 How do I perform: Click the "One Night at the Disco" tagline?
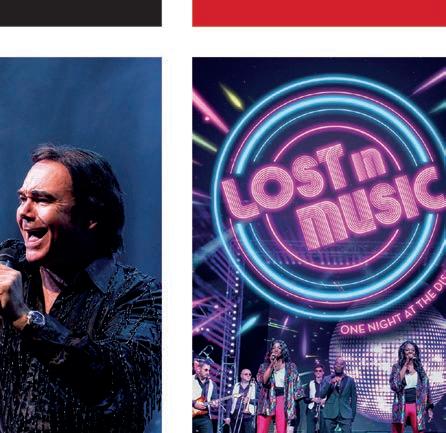[393, 312]
